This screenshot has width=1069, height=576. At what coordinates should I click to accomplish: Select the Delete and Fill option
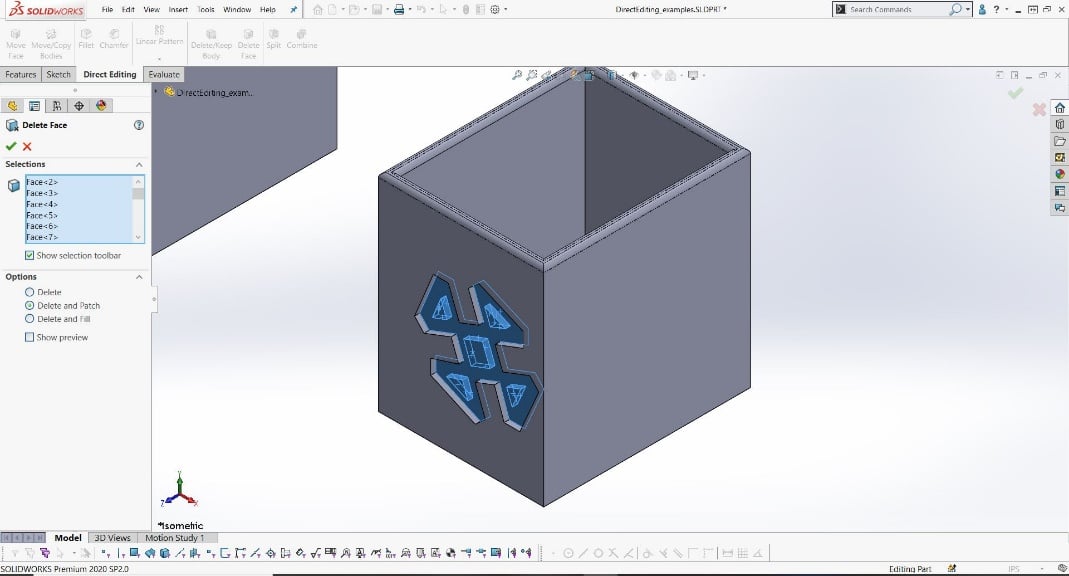(30, 319)
